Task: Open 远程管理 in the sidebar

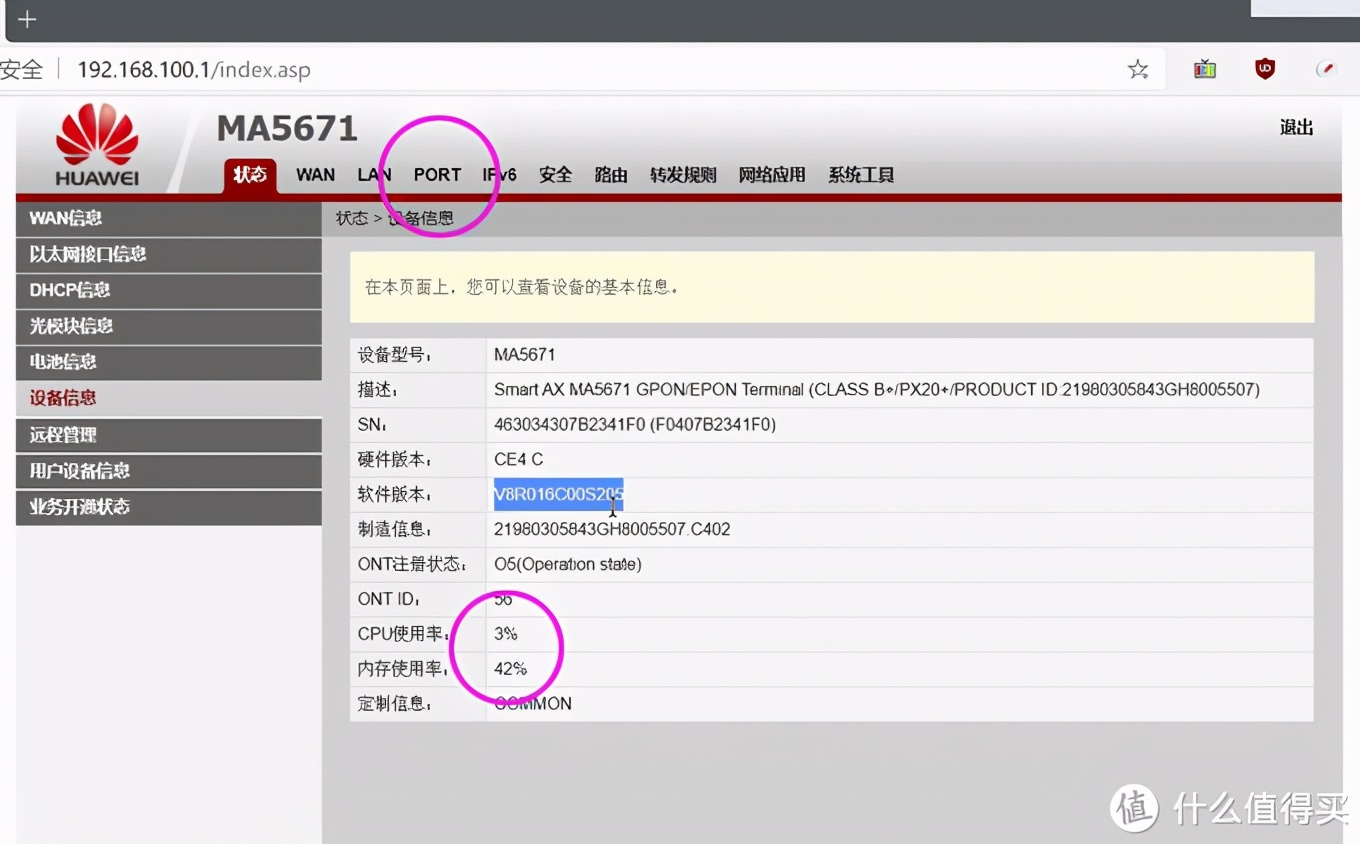Action: point(169,436)
